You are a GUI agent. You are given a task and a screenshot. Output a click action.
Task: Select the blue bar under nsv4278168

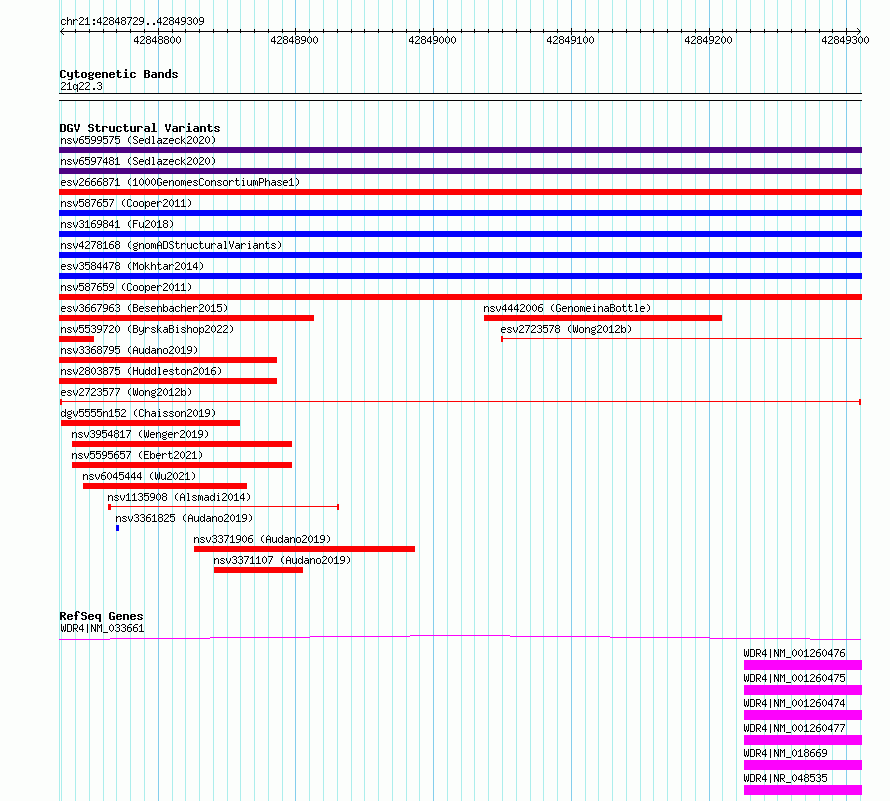[460, 255]
